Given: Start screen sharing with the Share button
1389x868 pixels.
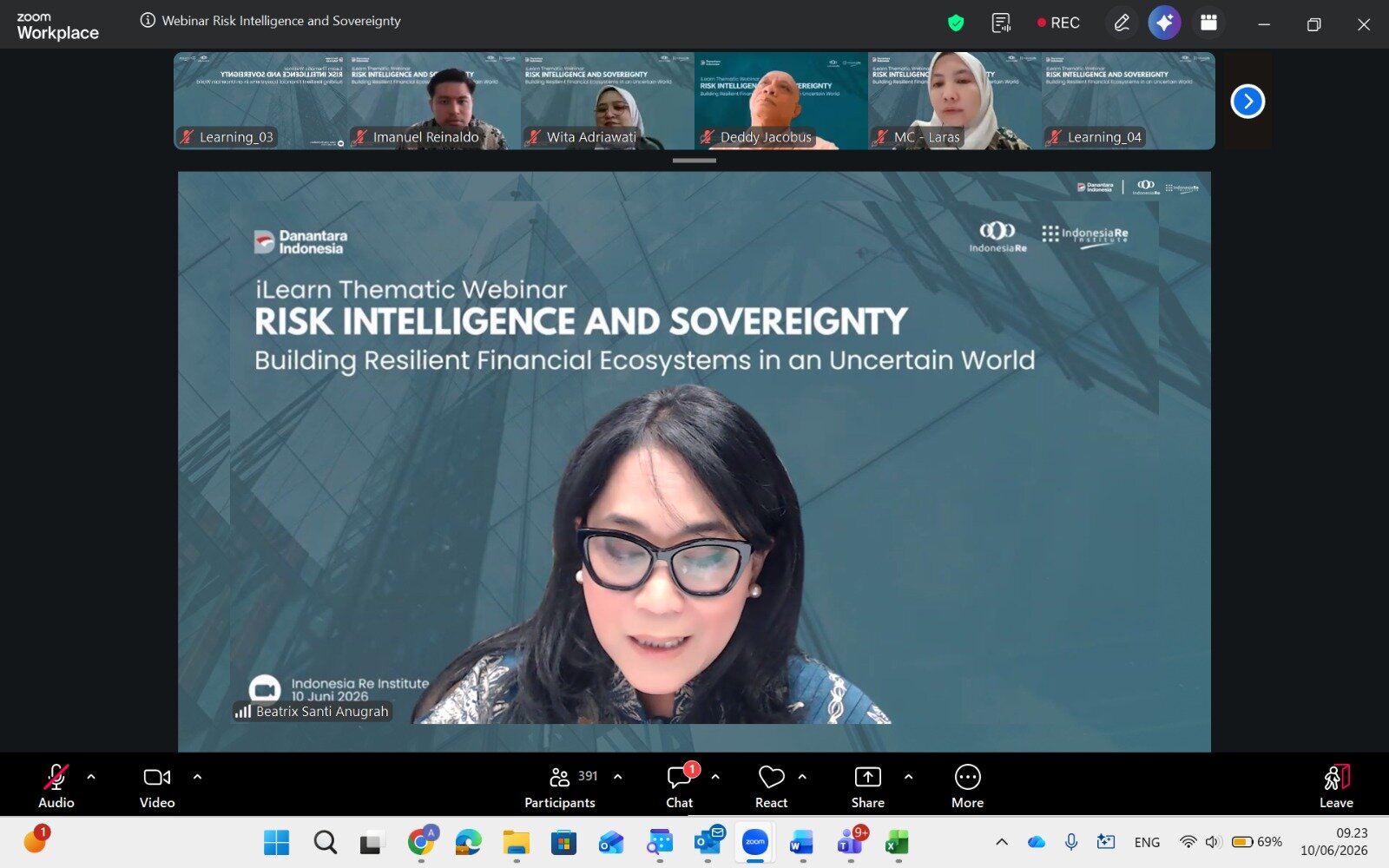Looking at the screenshot, I should [x=868, y=786].
